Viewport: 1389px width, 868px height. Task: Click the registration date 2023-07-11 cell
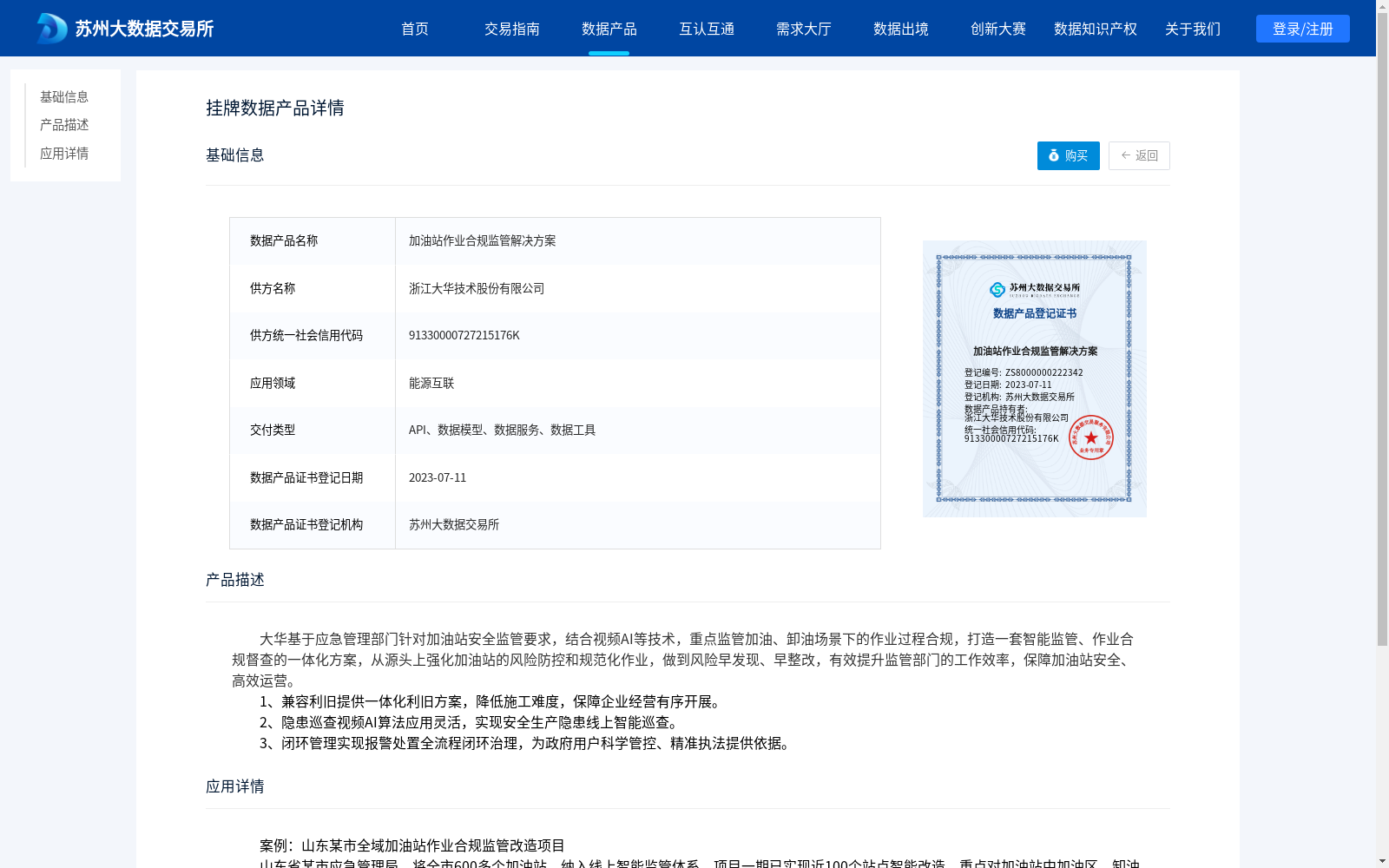[638, 477]
